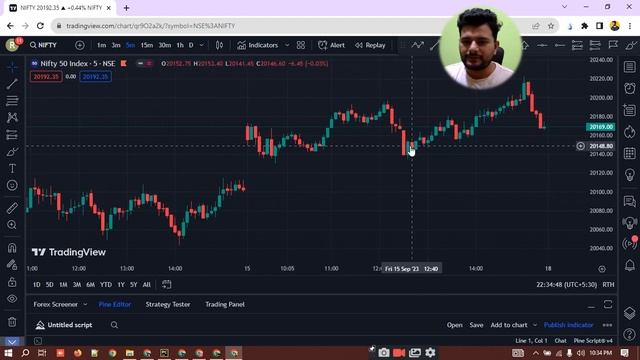Image resolution: width=640 pixels, height=360 pixels.
Task: Expand the timeframe dropdown arrow
Action: 202,45
